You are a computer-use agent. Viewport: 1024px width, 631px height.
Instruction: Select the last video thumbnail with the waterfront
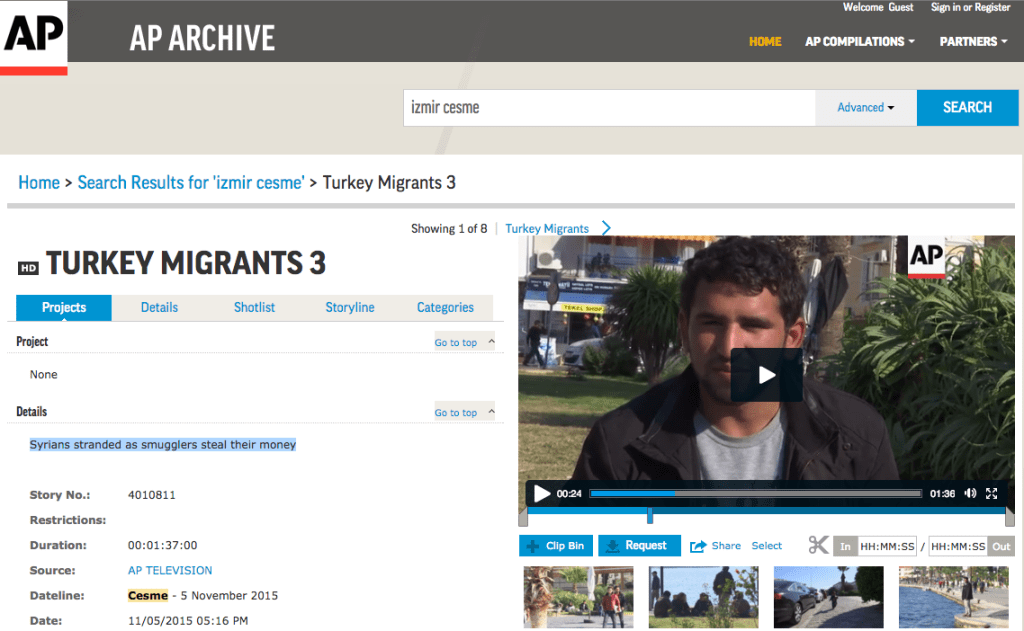point(954,597)
